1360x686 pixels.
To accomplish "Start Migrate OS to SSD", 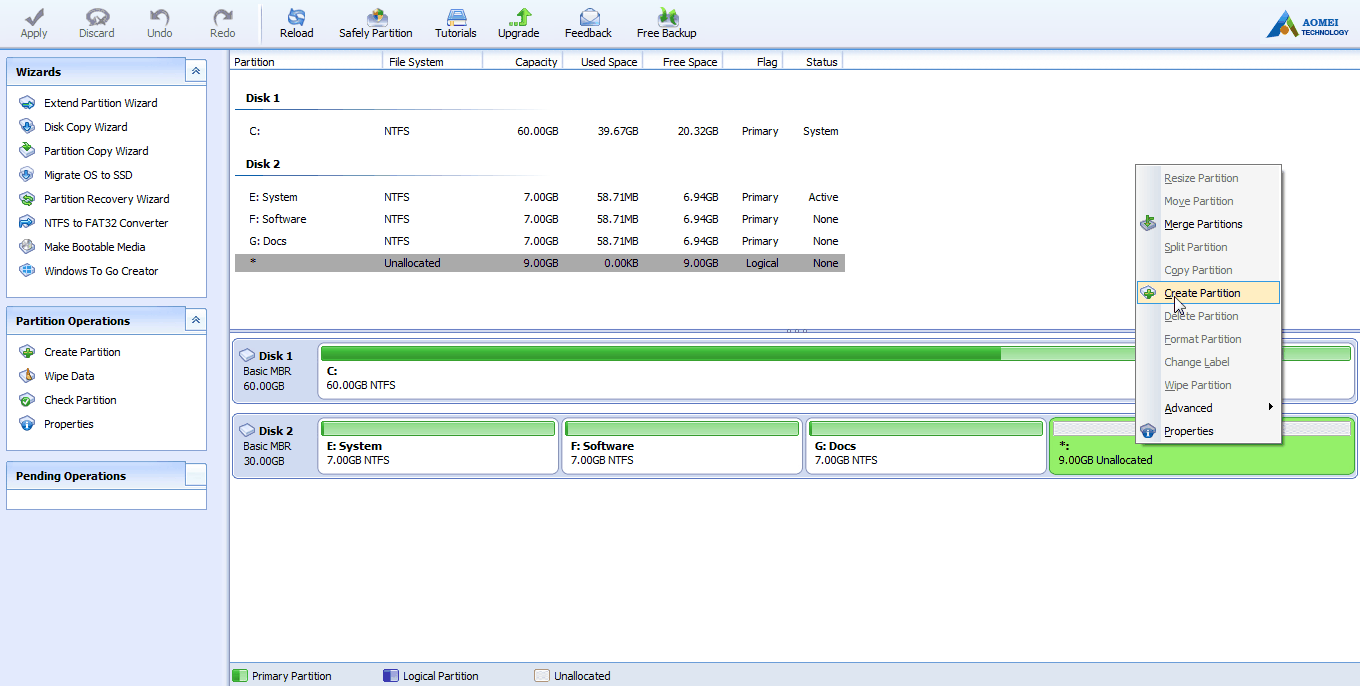I will [x=76, y=175].
